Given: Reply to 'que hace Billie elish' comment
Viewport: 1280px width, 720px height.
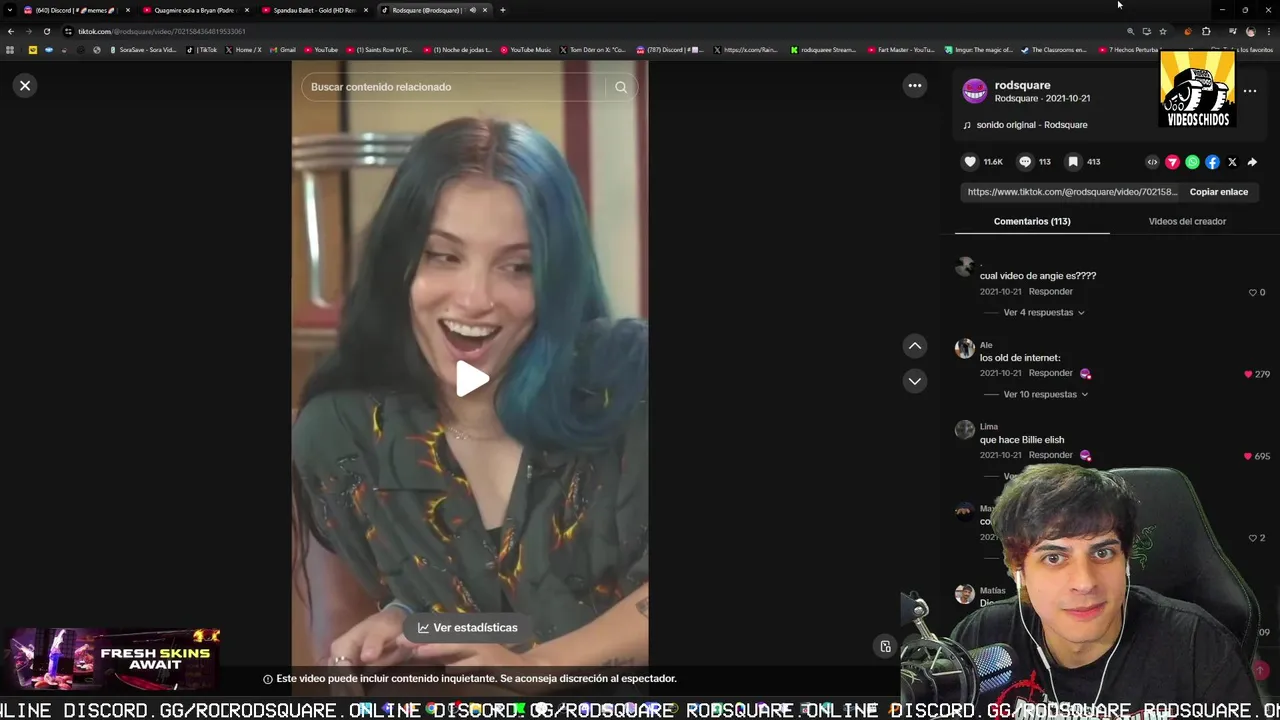Looking at the screenshot, I should tap(1050, 455).
